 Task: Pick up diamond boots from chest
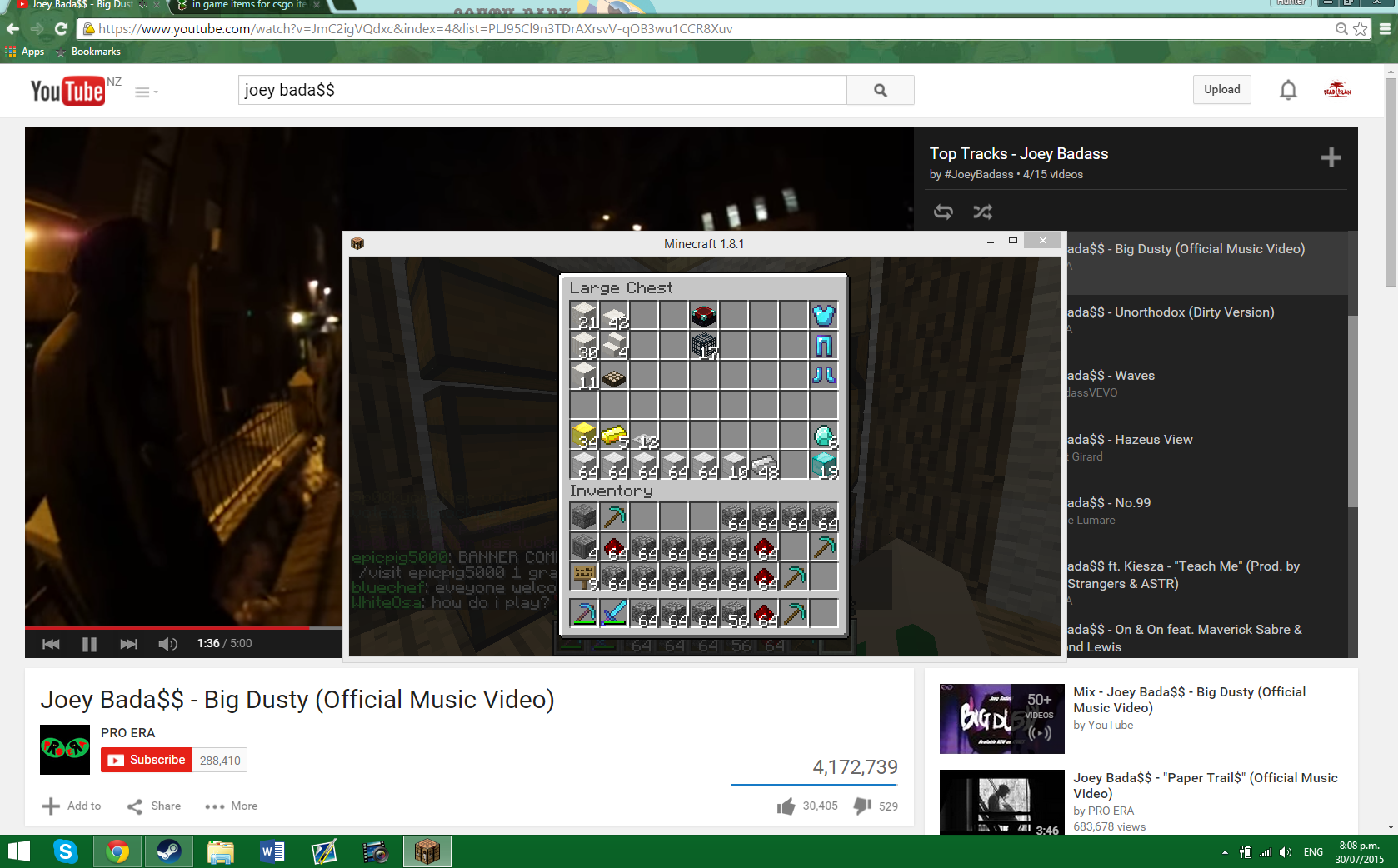pyautogui.click(x=823, y=375)
